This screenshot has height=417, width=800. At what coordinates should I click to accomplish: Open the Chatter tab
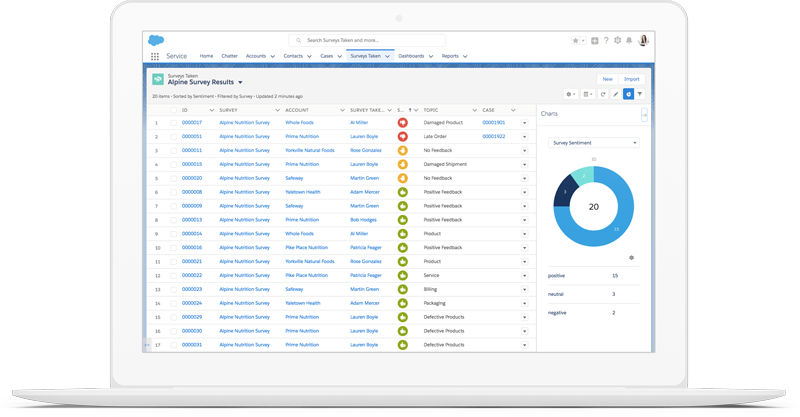(x=230, y=56)
